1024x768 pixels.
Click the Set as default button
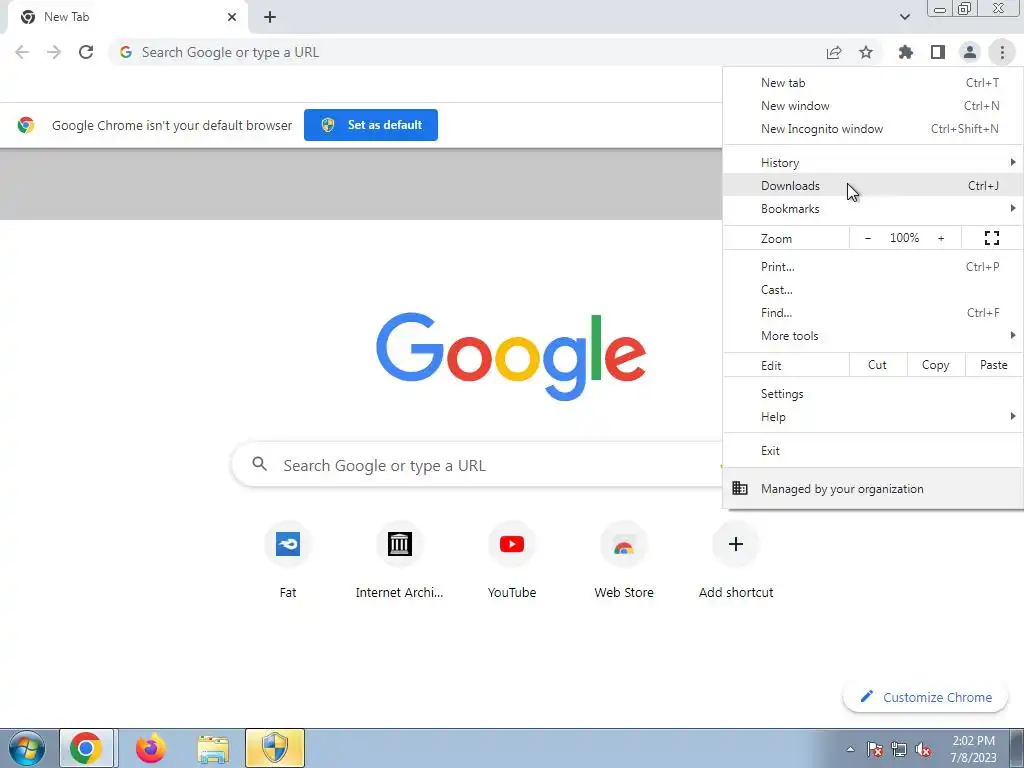371,125
